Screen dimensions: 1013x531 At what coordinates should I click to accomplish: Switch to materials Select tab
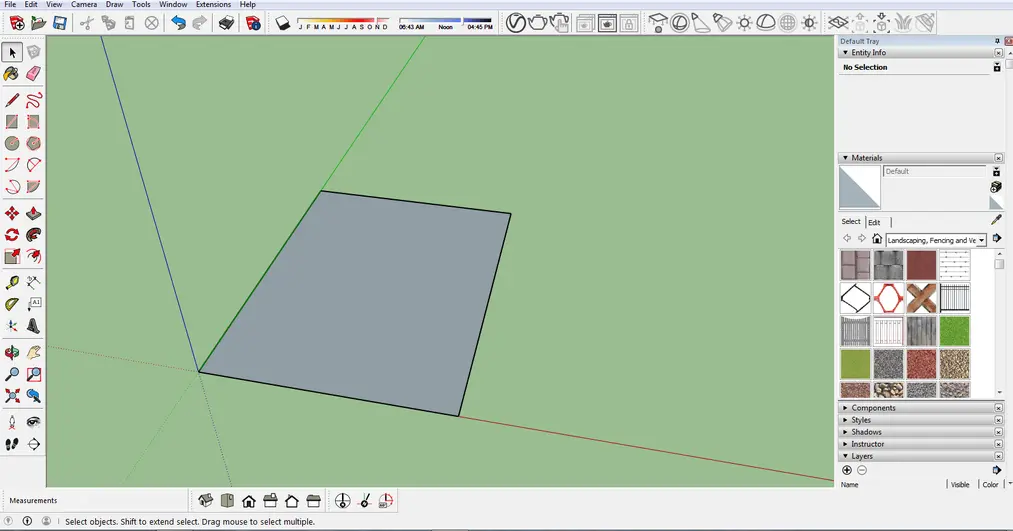click(x=851, y=222)
